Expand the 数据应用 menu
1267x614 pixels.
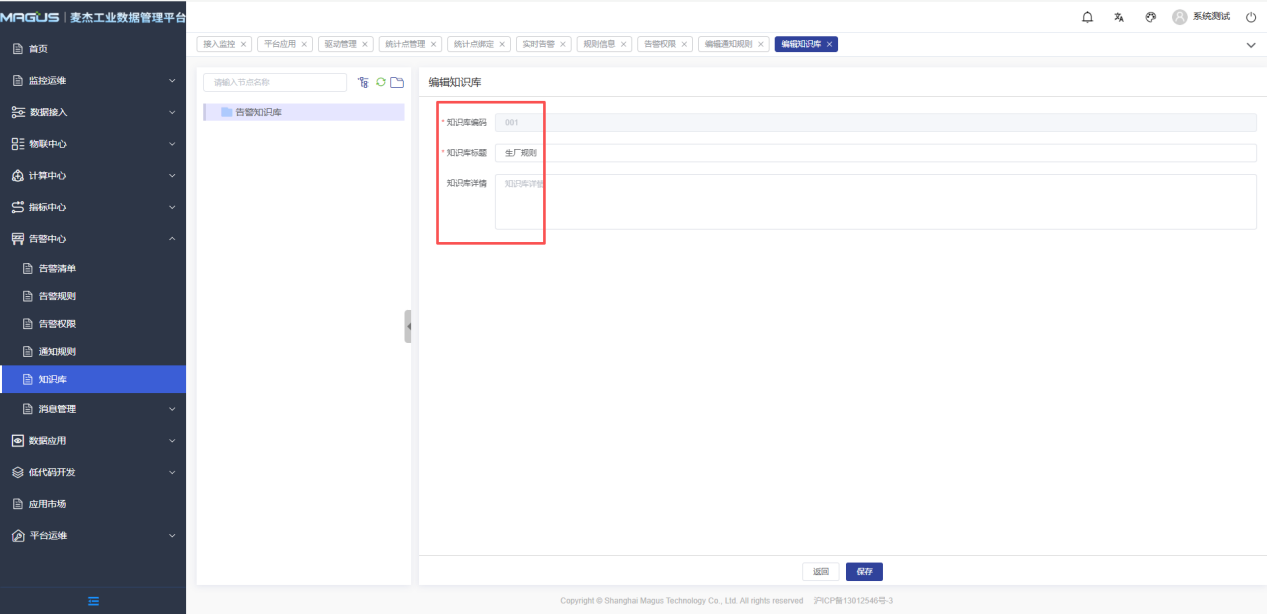[93, 440]
